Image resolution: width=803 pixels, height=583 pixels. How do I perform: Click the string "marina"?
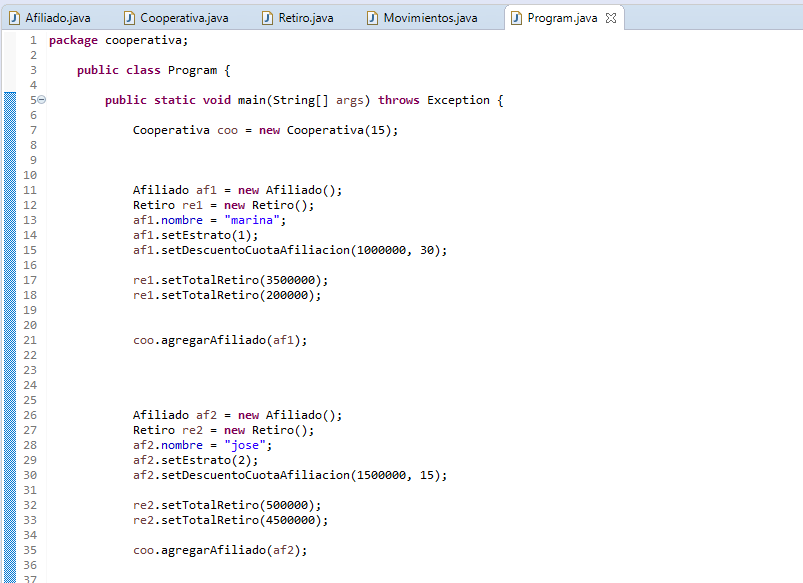[x=251, y=220]
